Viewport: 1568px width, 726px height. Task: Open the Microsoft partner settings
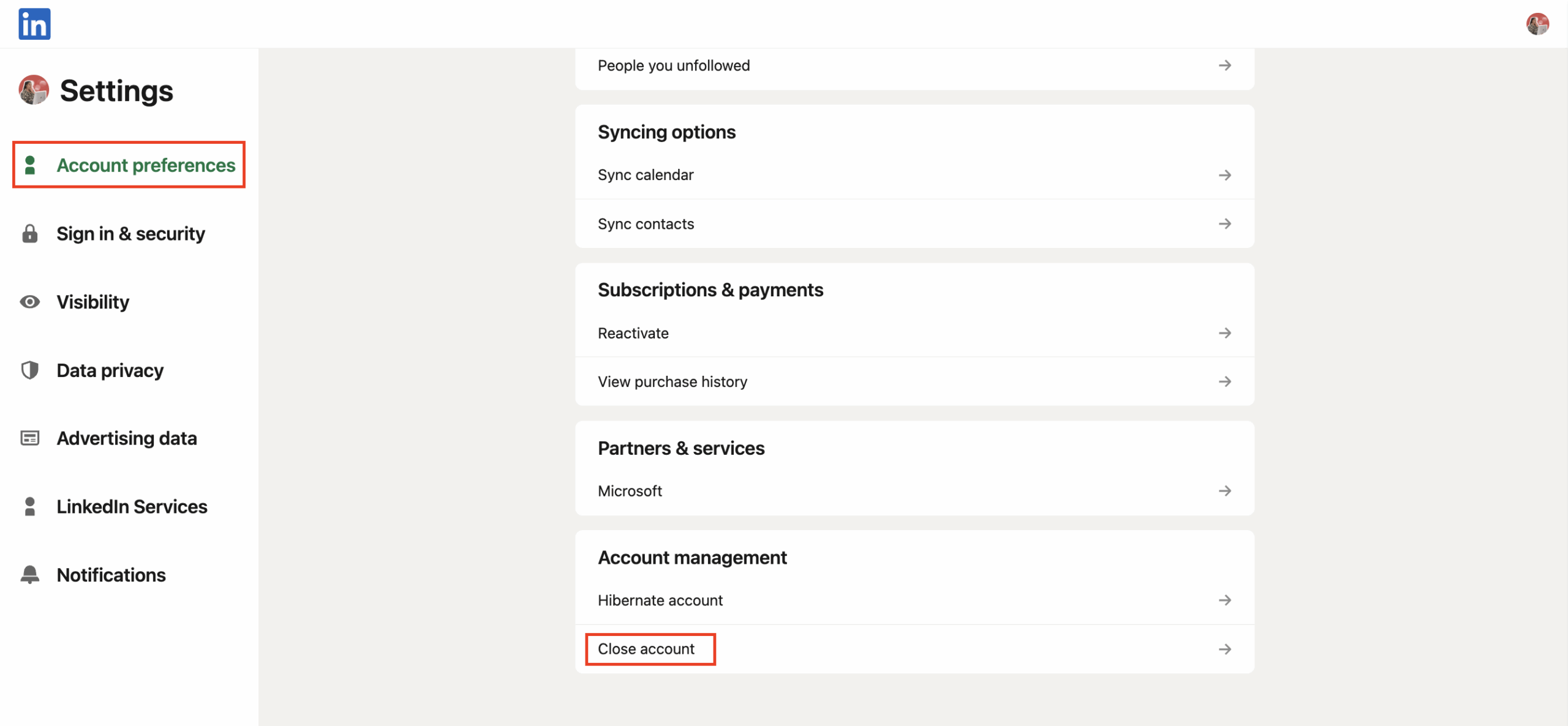[x=630, y=491]
